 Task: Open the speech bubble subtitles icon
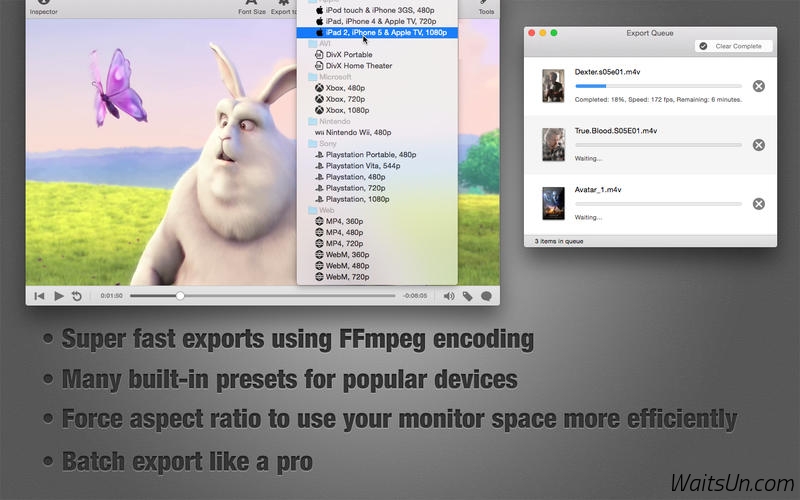coord(486,296)
